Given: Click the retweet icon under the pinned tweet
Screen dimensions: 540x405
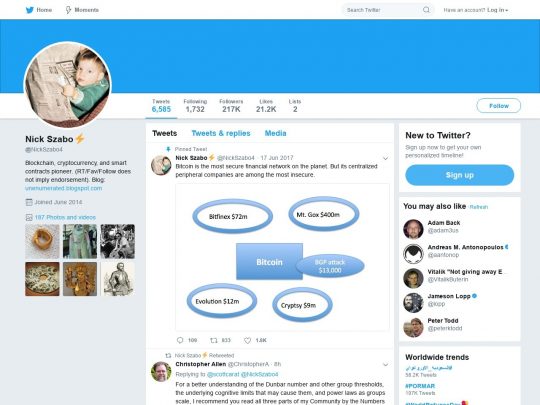Looking at the screenshot, I should (x=214, y=340).
